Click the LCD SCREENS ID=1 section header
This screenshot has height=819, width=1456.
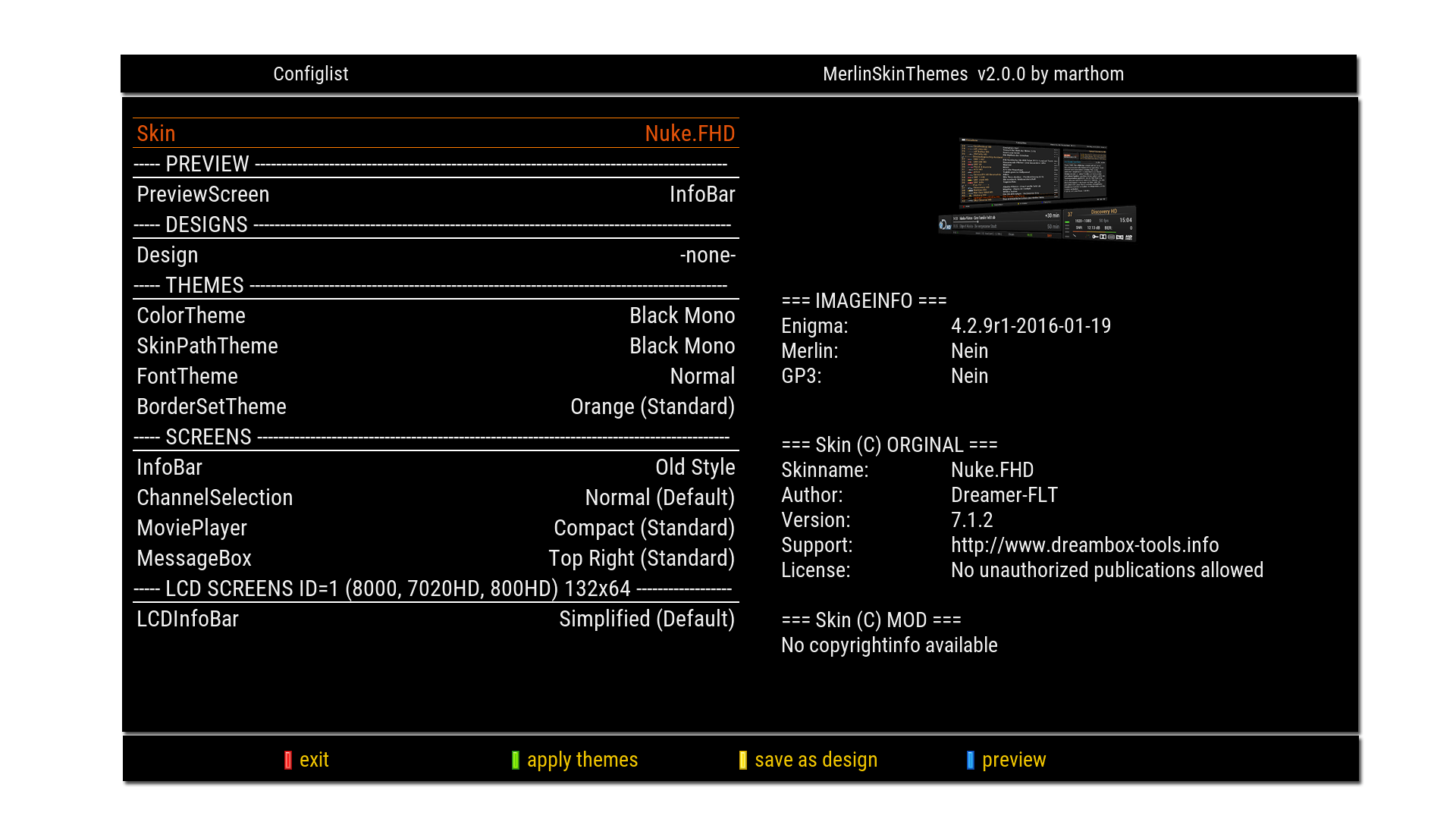click(x=436, y=588)
